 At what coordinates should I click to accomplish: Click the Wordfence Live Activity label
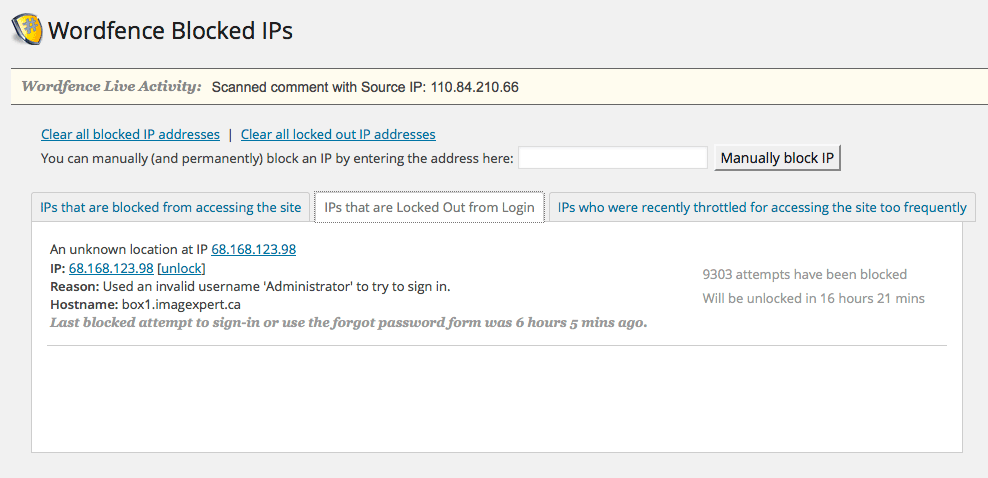coord(112,86)
